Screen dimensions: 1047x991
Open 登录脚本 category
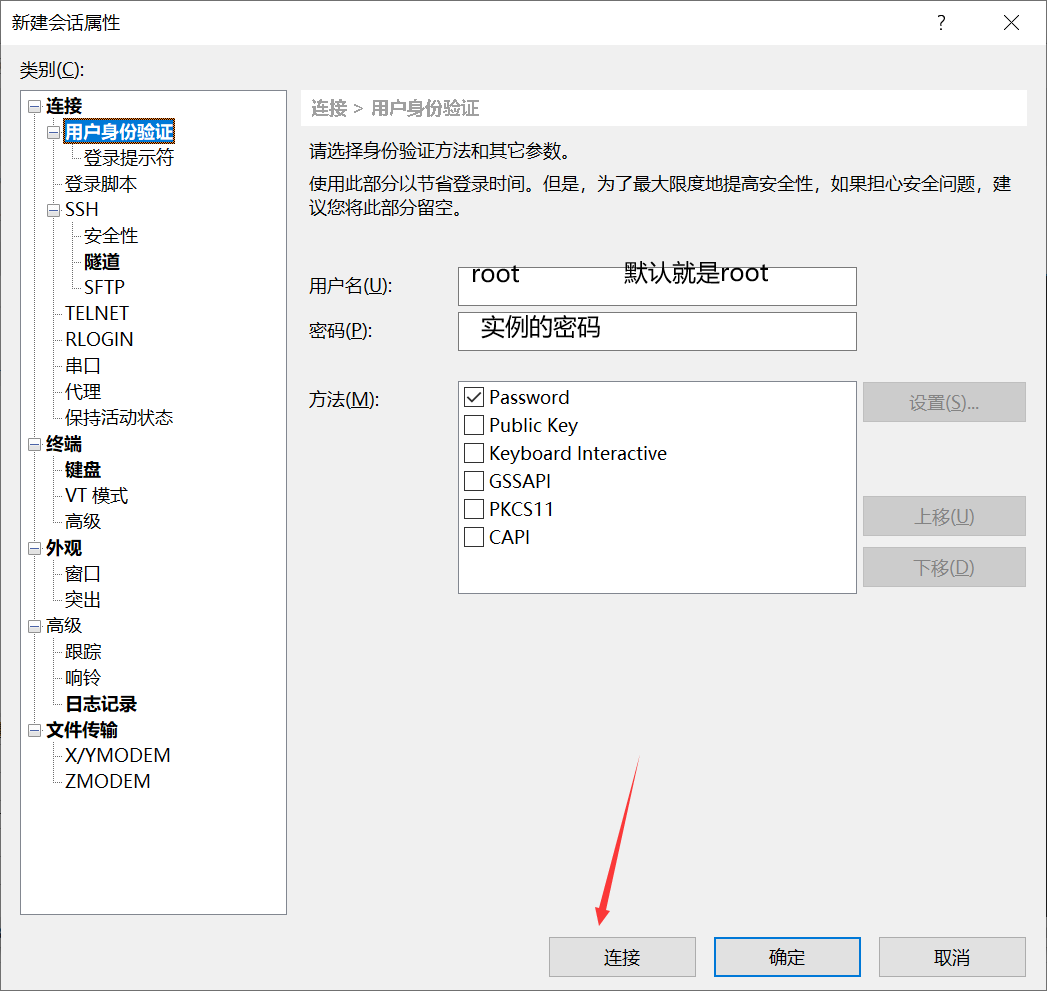tap(101, 184)
